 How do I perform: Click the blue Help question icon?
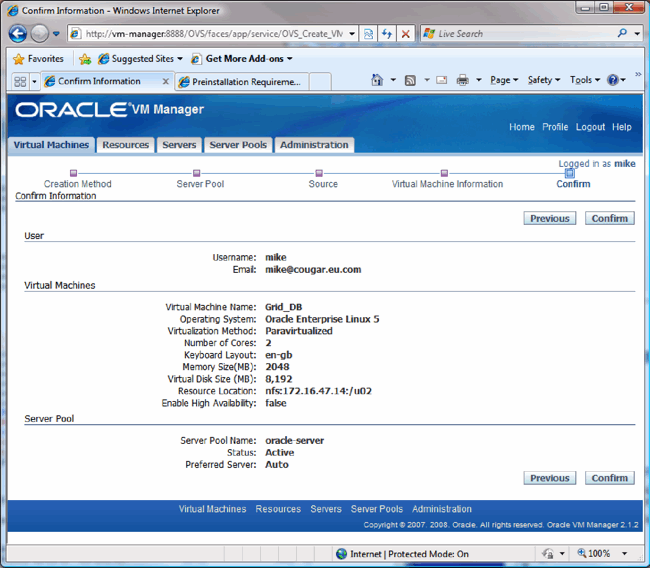coord(613,80)
